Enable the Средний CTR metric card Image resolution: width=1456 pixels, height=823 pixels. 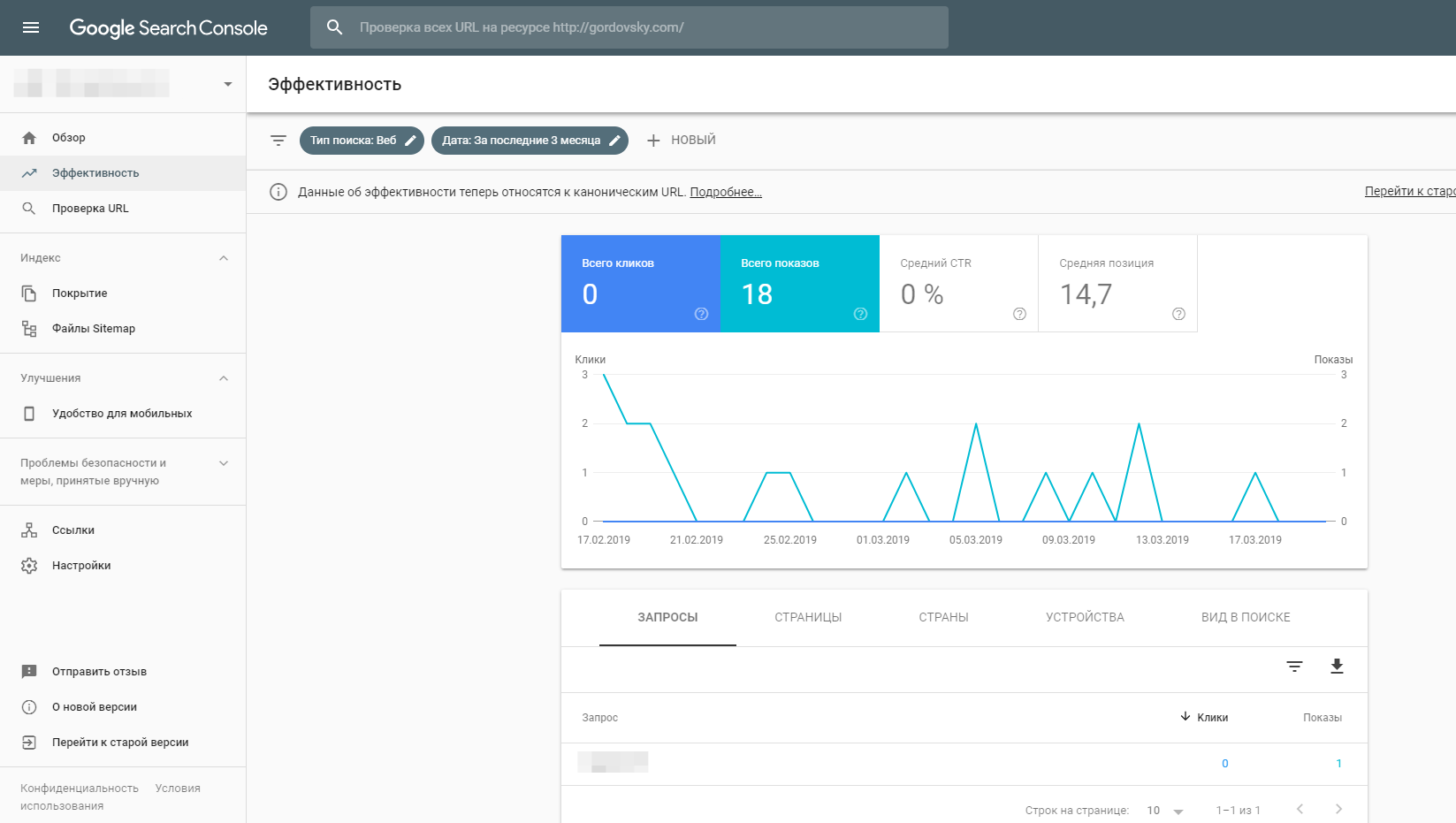pyautogui.click(x=959, y=284)
